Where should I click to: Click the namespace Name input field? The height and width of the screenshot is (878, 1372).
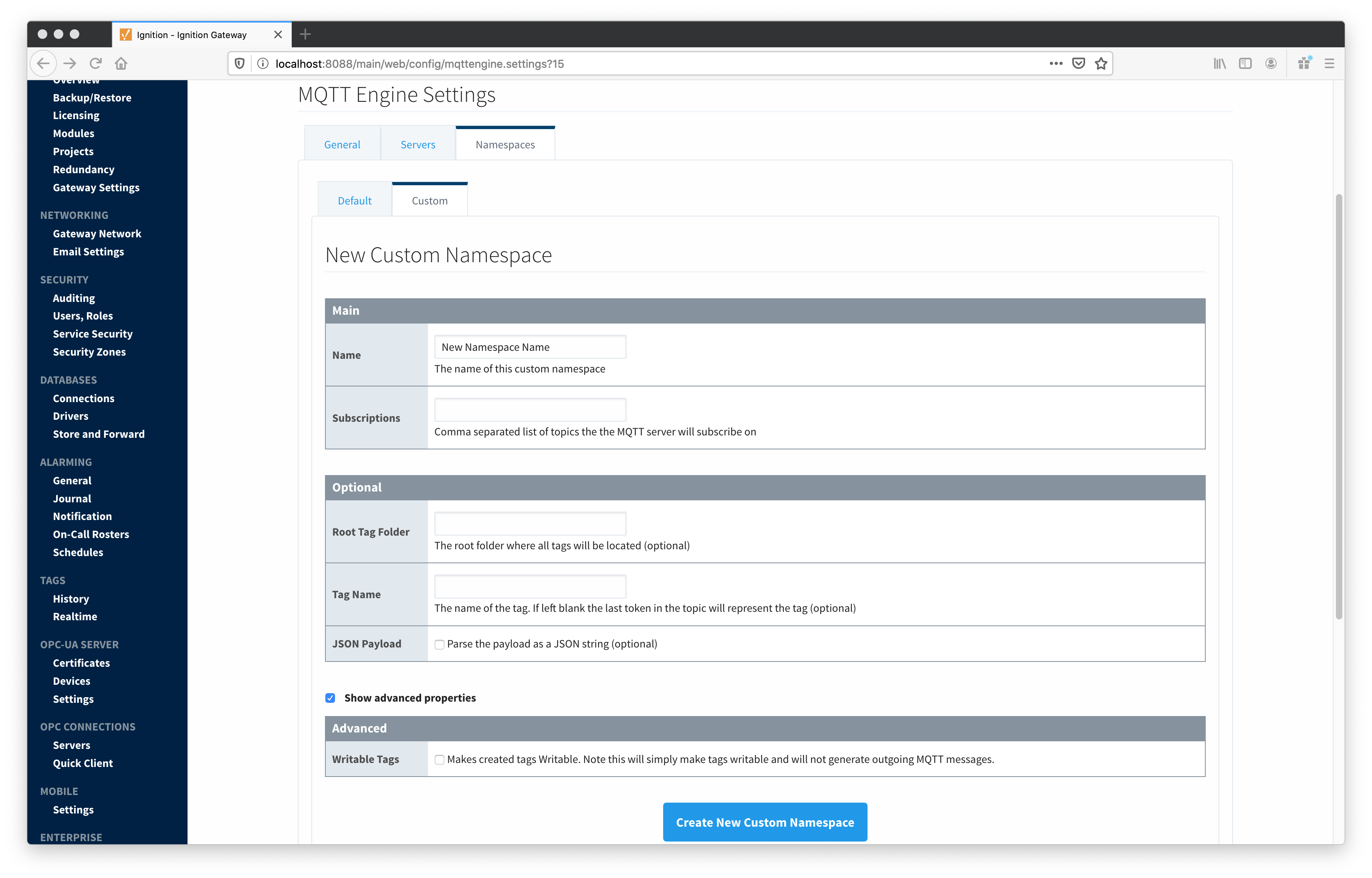(530, 347)
